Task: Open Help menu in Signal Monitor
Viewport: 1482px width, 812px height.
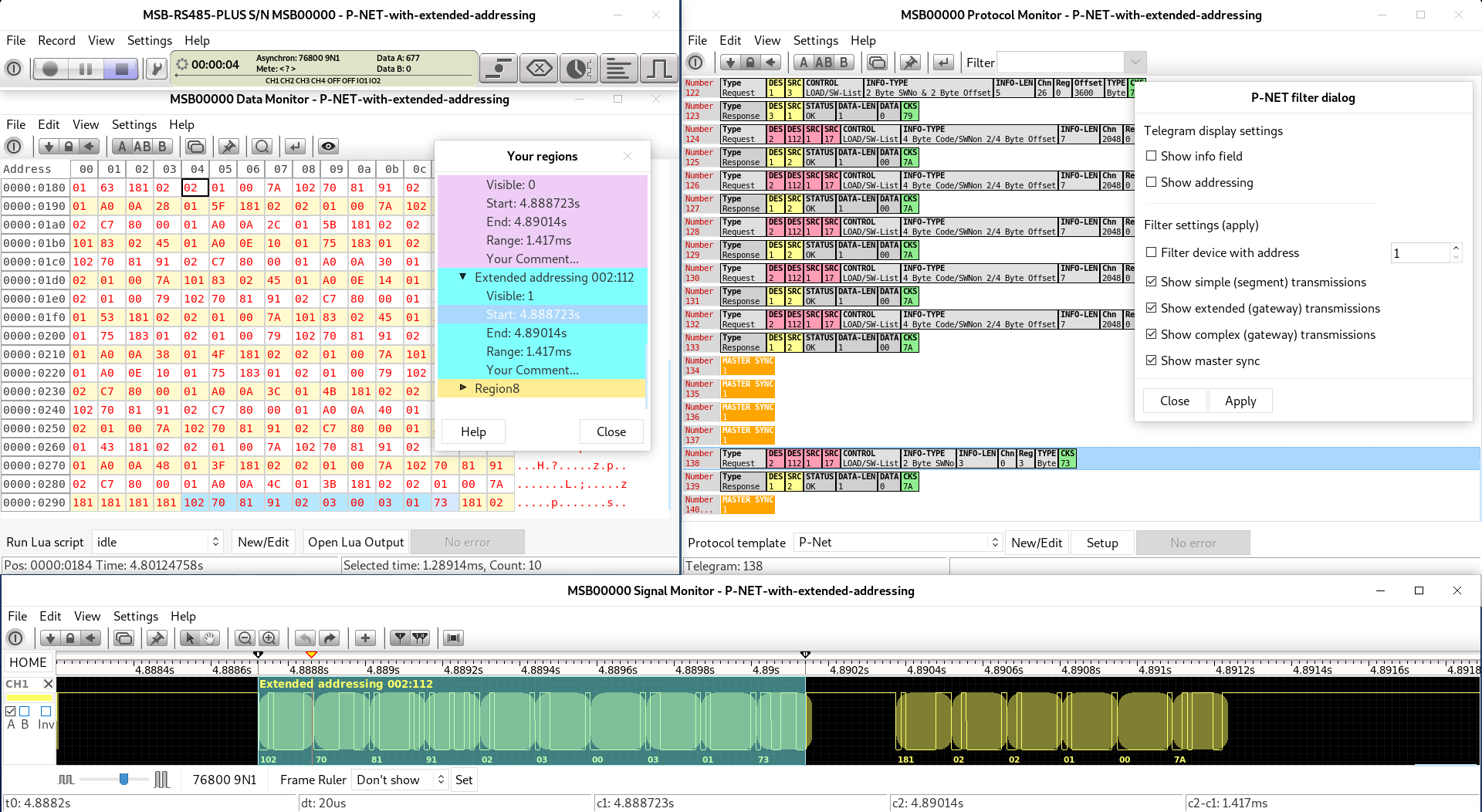Action: coord(183,617)
